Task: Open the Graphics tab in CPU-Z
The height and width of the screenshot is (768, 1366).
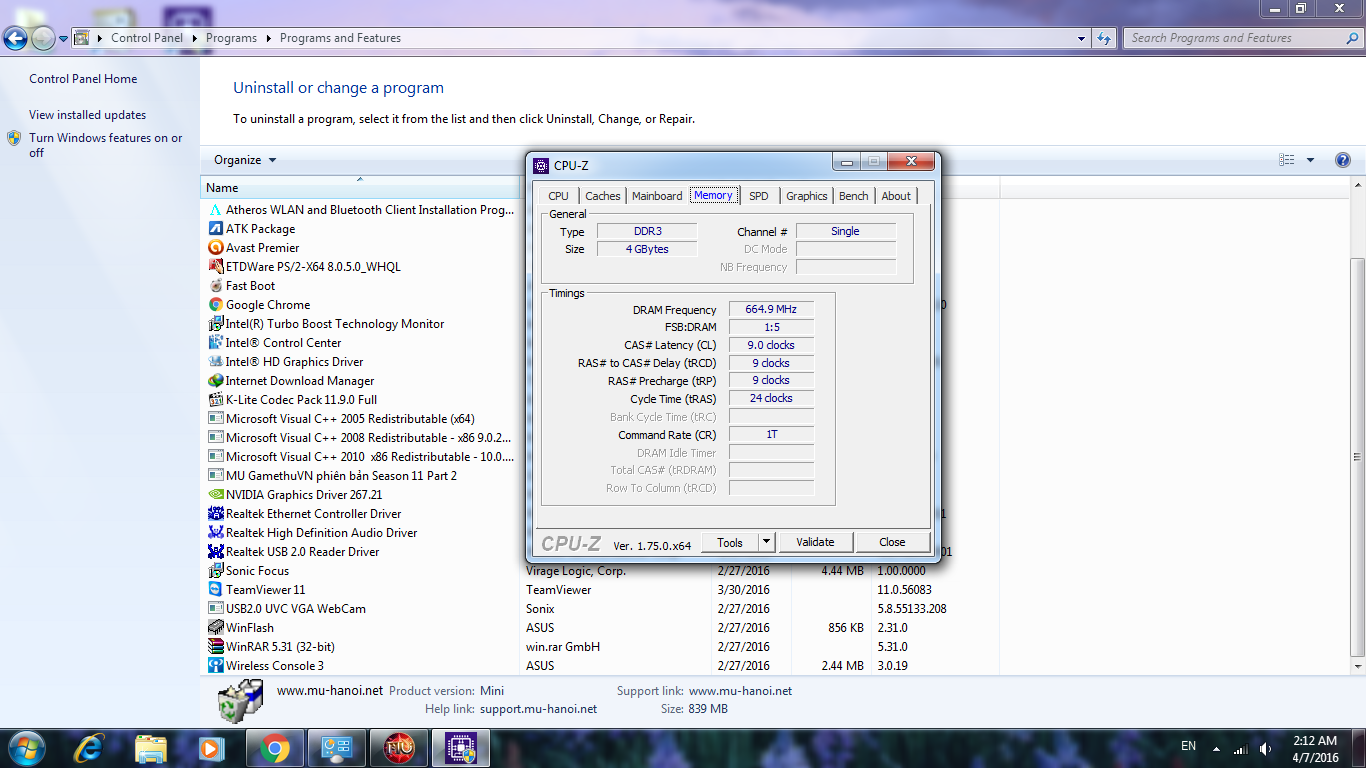Action: point(806,196)
